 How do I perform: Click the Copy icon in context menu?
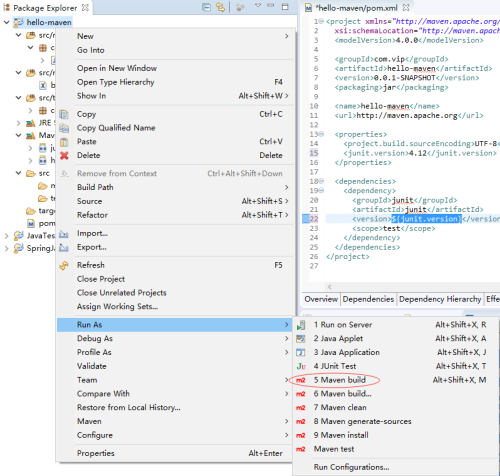pyautogui.click(x=64, y=114)
